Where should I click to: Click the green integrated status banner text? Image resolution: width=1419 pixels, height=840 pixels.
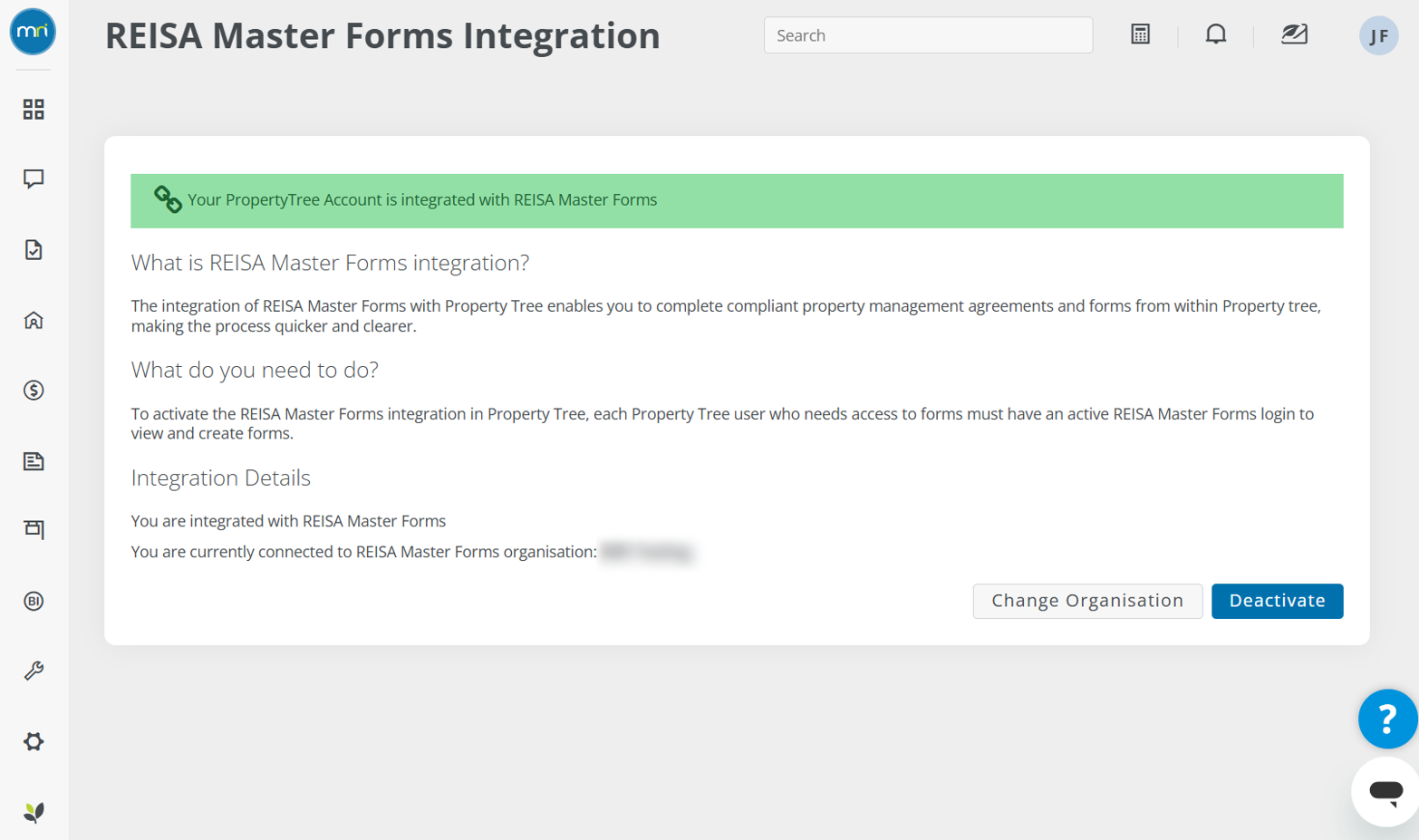[x=422, y=200]
